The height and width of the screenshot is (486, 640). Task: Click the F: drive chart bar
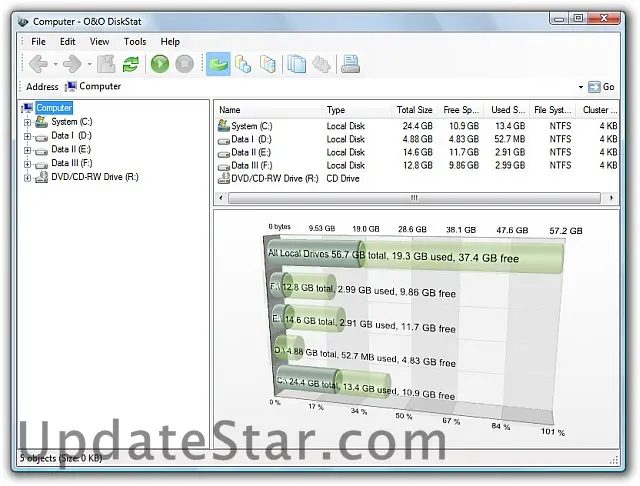pos(303,287)
